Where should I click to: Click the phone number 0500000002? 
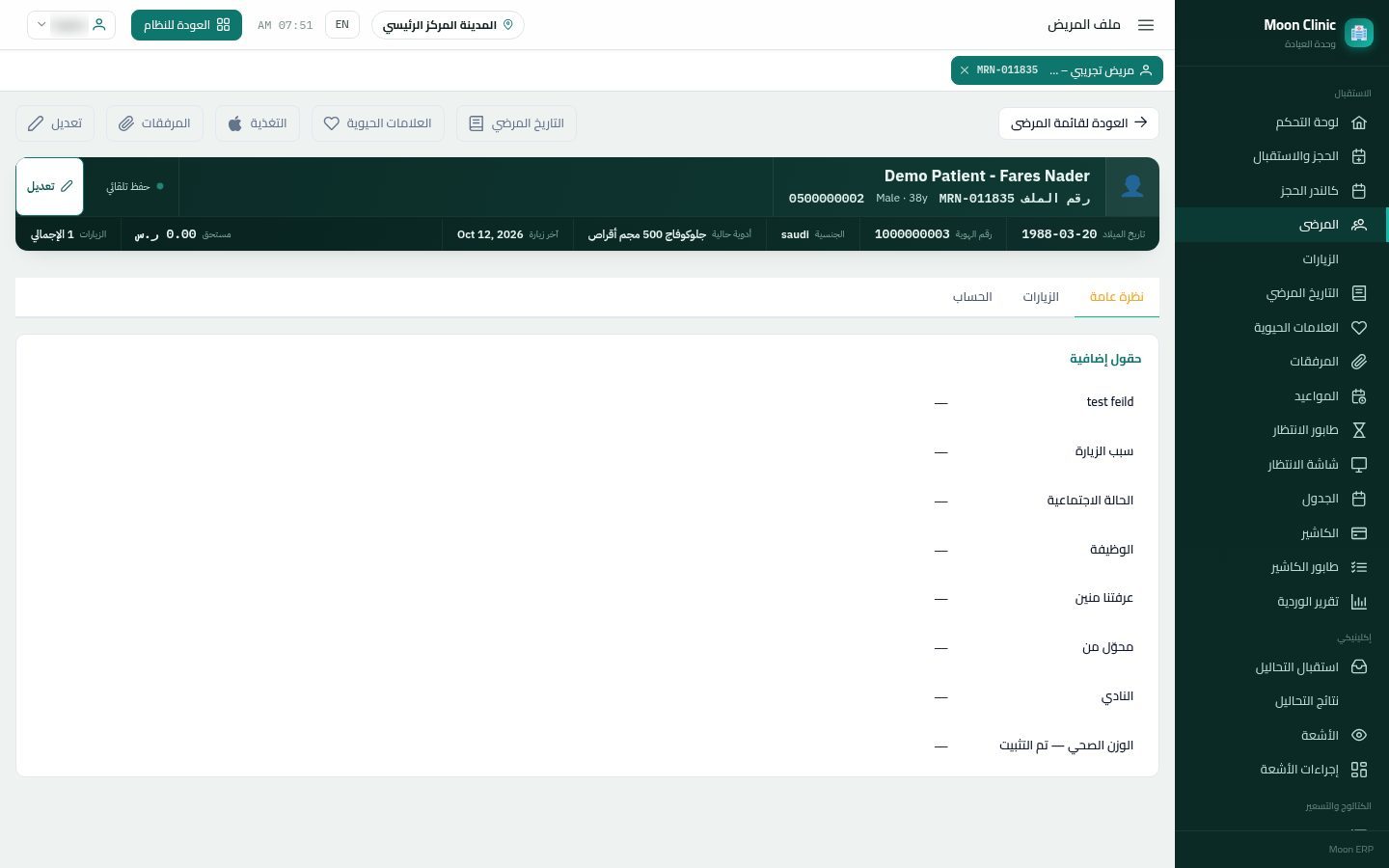pyautogui.click(x=827, y=199)
